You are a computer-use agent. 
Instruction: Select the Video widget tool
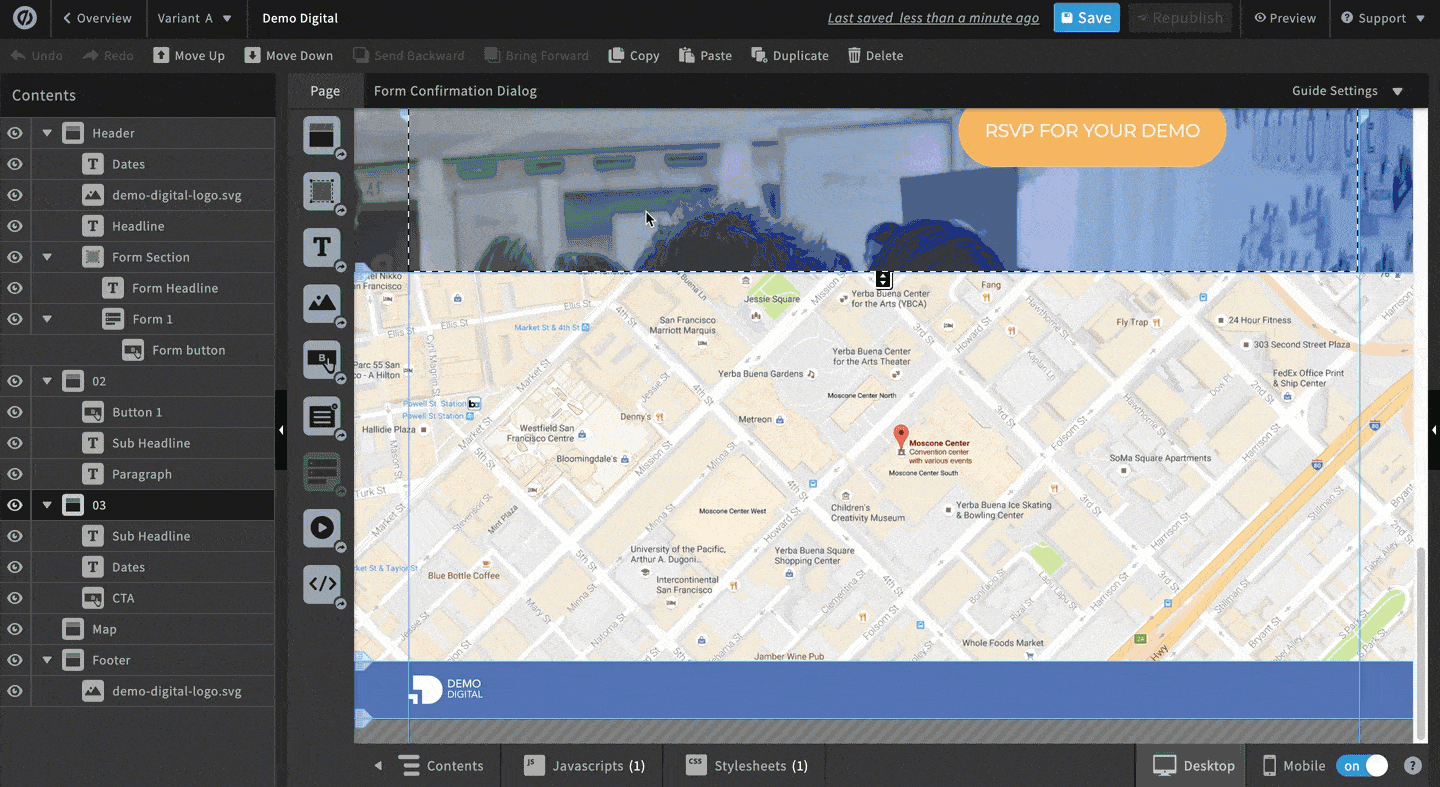point(322,527)
